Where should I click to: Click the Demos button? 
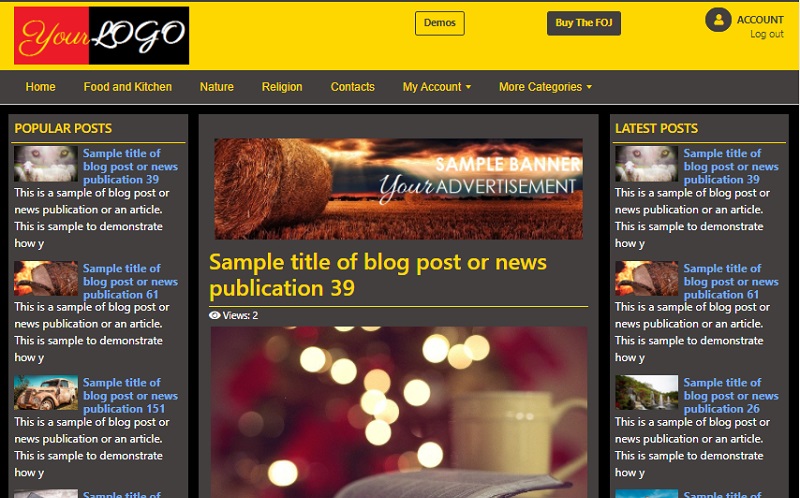tap(440, 23)
